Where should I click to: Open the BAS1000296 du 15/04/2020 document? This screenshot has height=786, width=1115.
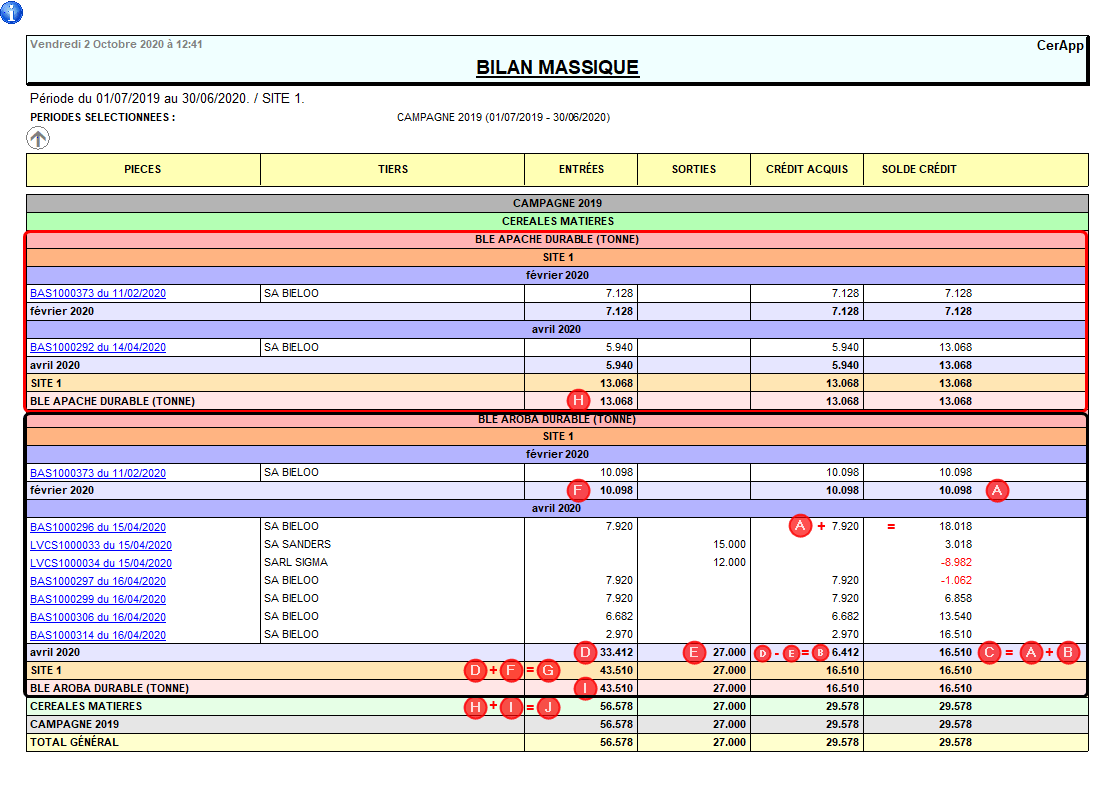pos(97,527)
